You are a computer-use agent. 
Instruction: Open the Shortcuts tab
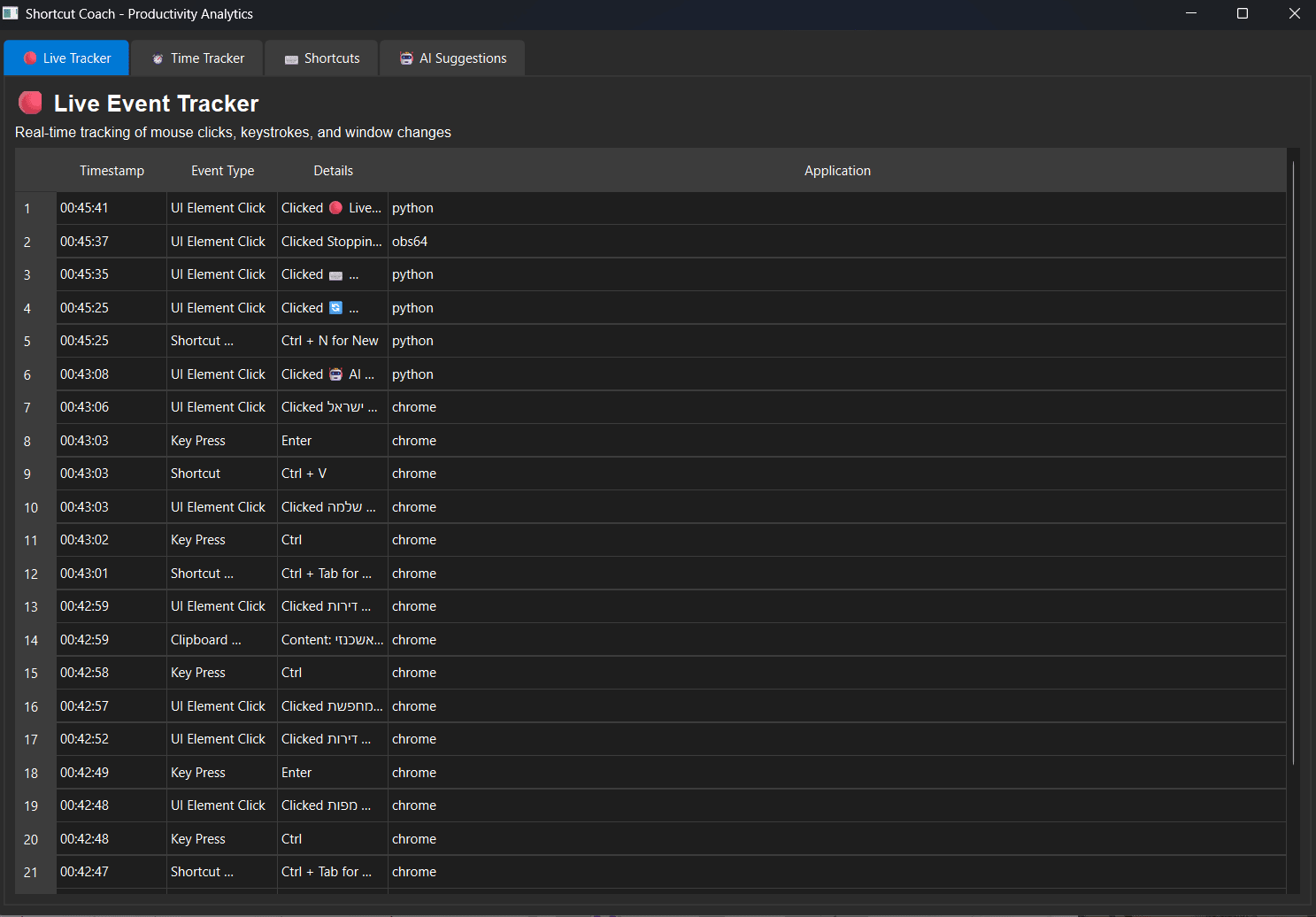pyautogui.click(x=321, y=58)
